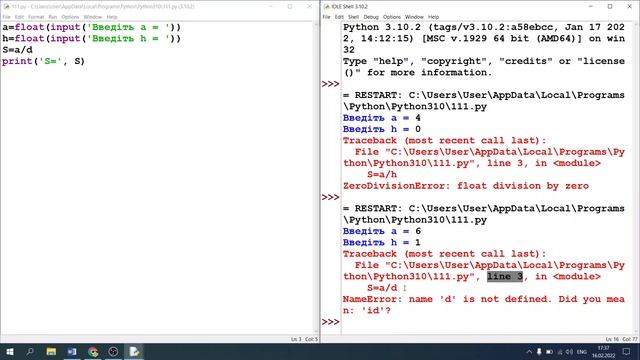The image size is (640, 360).
Task: Open the Format menu in the editor window
Action: [36, 17]
